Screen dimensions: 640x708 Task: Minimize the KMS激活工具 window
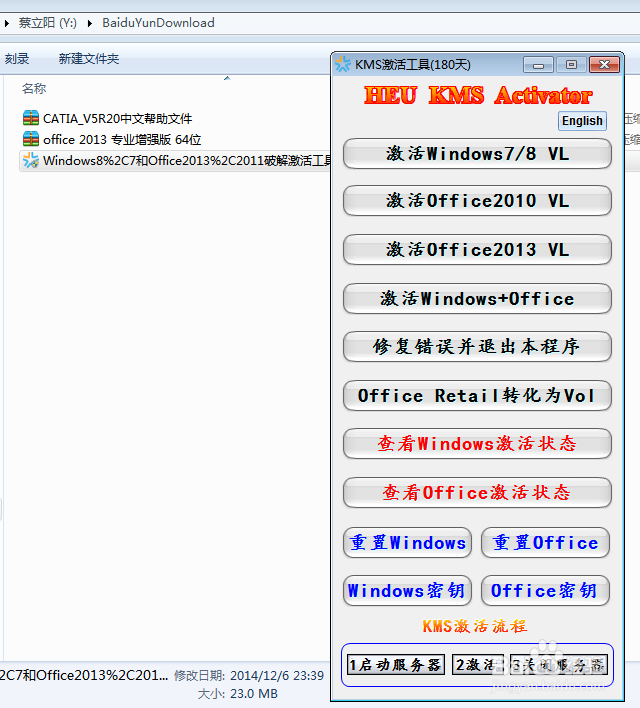[538, 65]
